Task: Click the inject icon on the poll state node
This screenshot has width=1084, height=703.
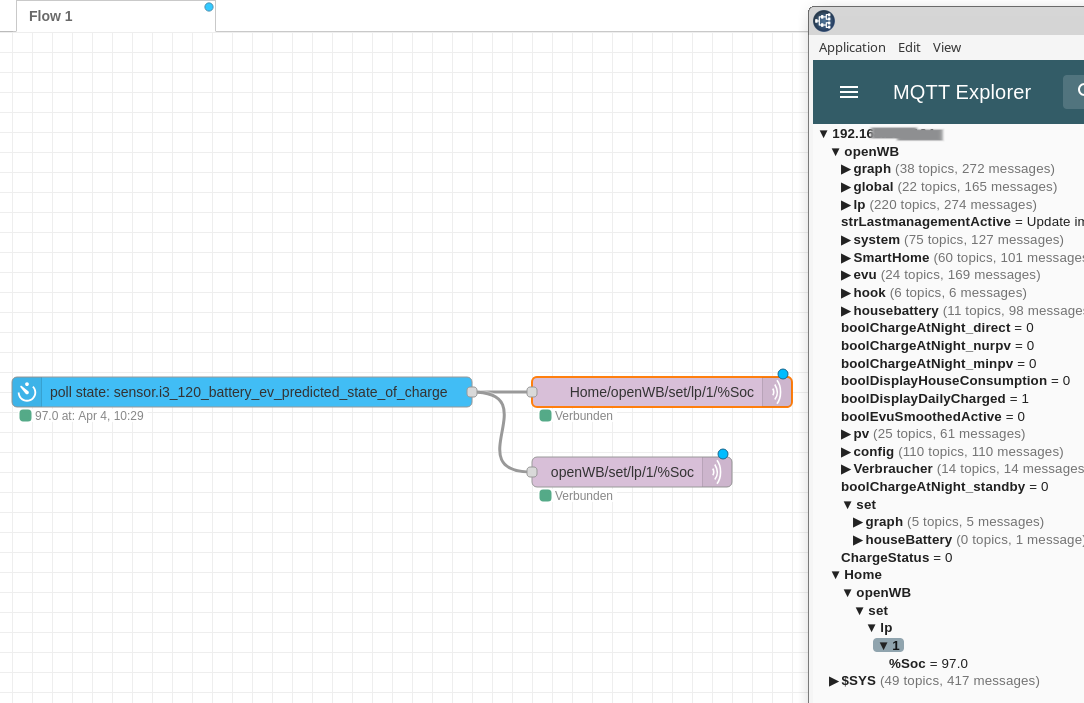Action: [26, 391]
